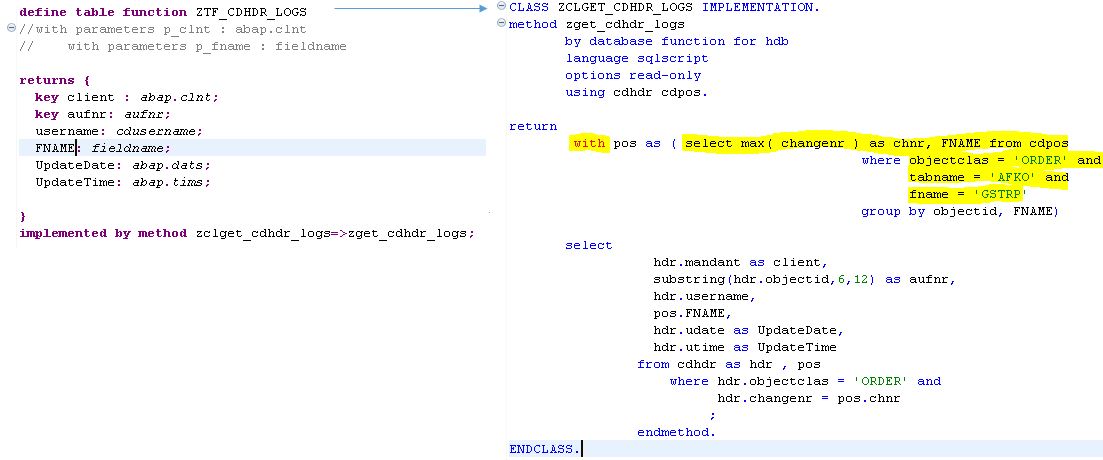Click 'by database function for hdb' line
This screenshot has height=460, width=1103.
[677, 41]
